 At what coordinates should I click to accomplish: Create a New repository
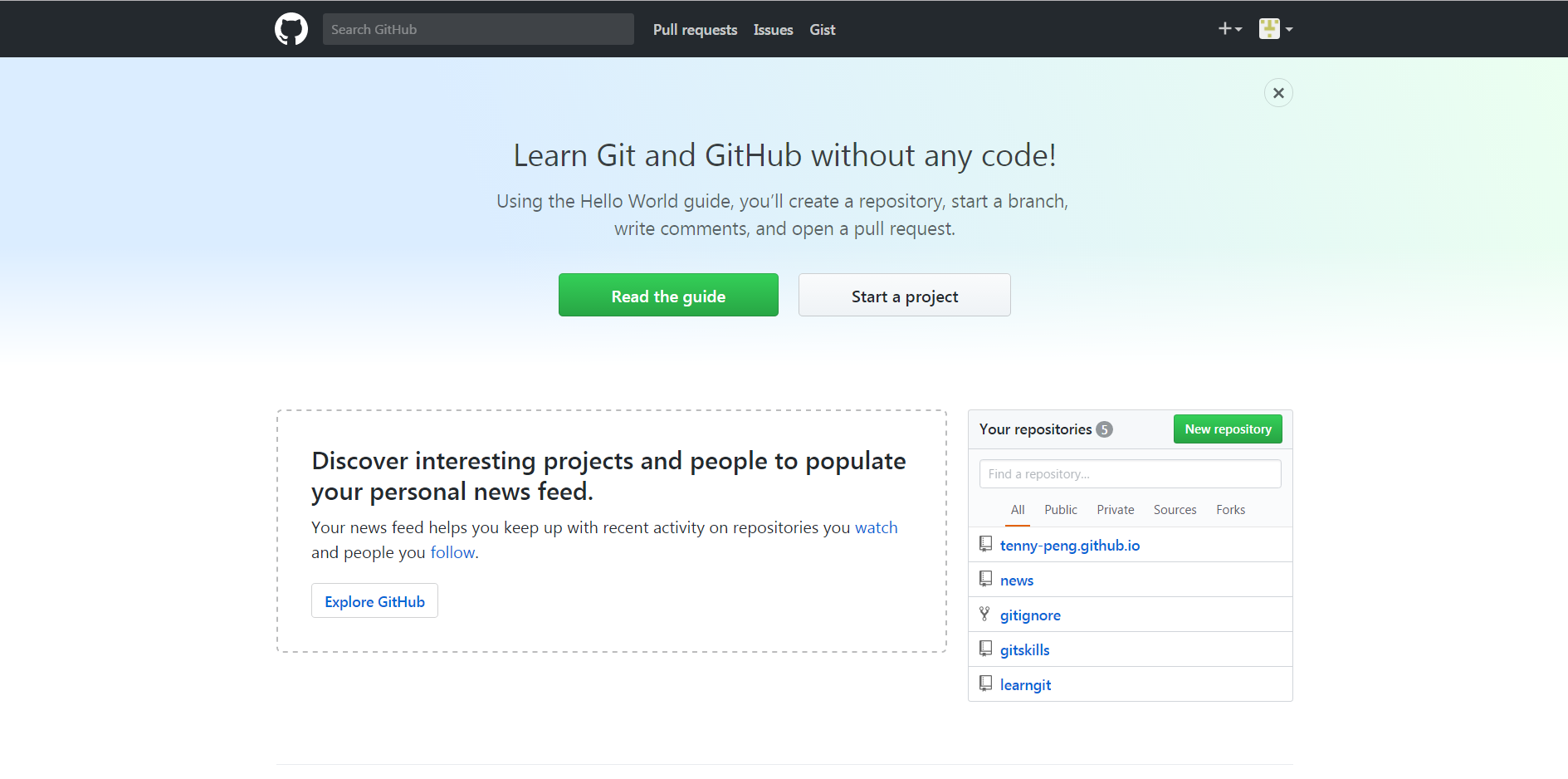point(1228,429)
